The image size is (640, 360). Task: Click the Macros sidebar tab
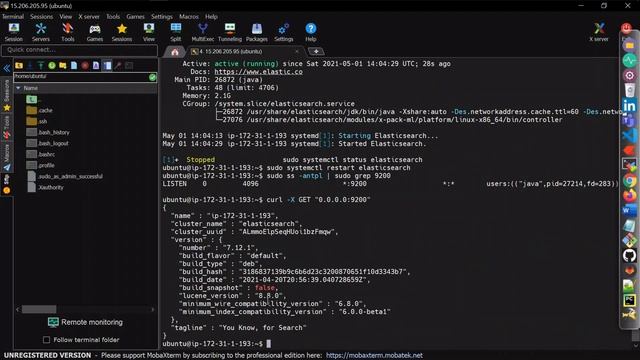7,157
